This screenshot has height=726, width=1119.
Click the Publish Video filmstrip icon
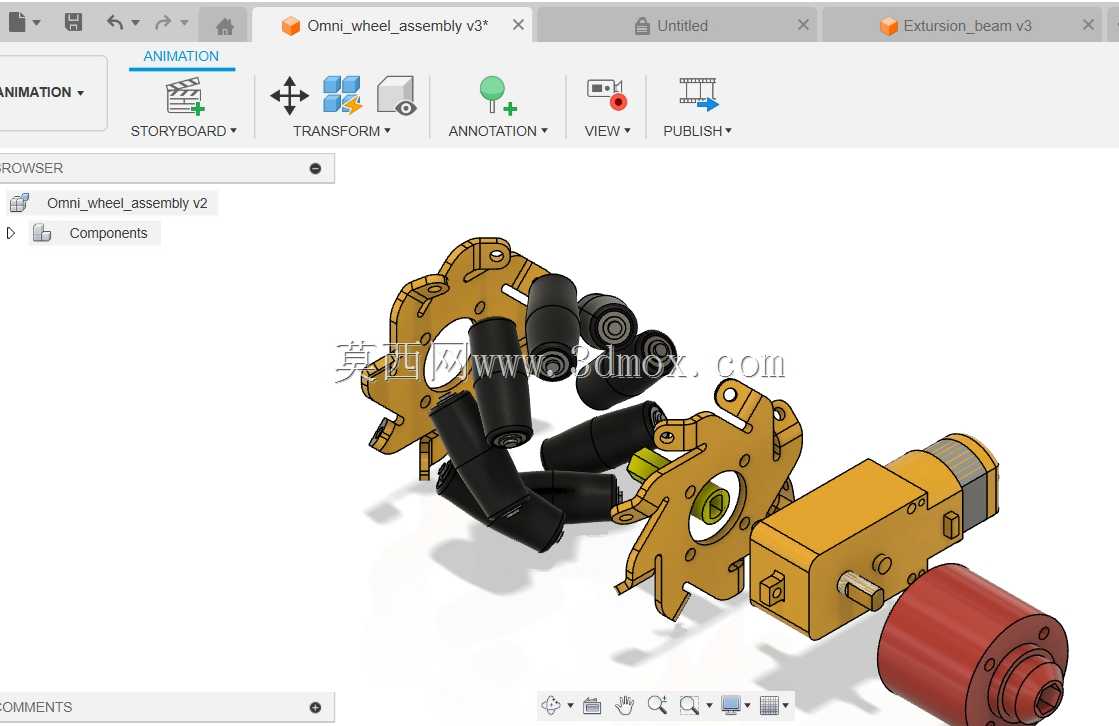(x=698, y=94)
